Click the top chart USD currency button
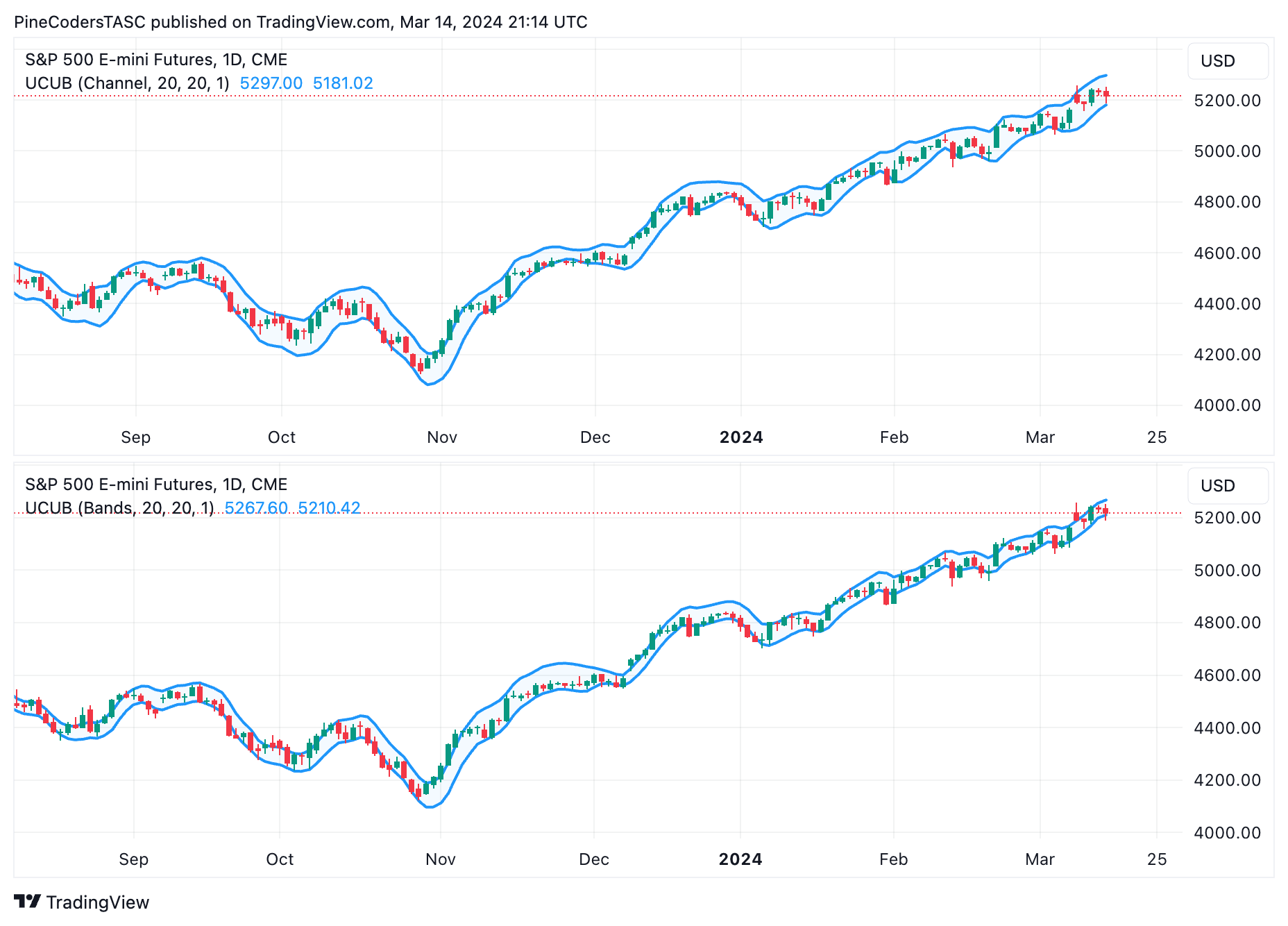 tap(1228, 61)
